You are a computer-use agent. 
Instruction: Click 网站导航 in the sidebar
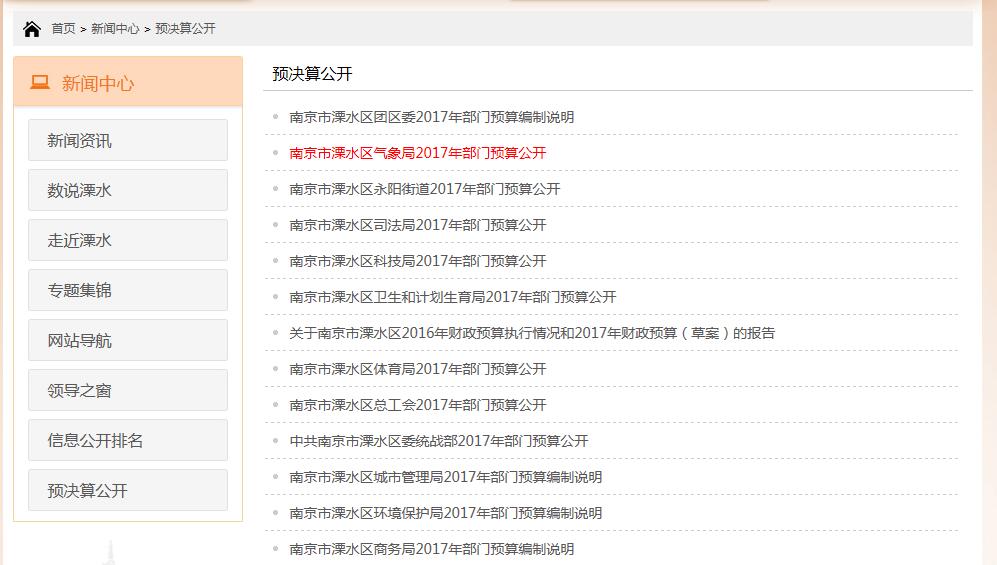tap(127, 341)
